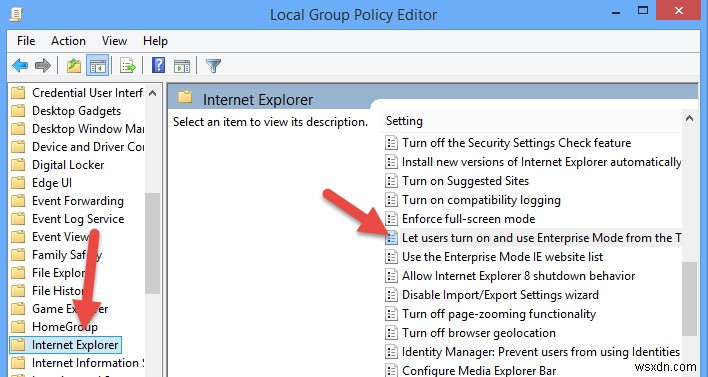Click policy icon beside Turn off browser geolocation
Viewport: 708px width, 377px height.
[391, 333]
